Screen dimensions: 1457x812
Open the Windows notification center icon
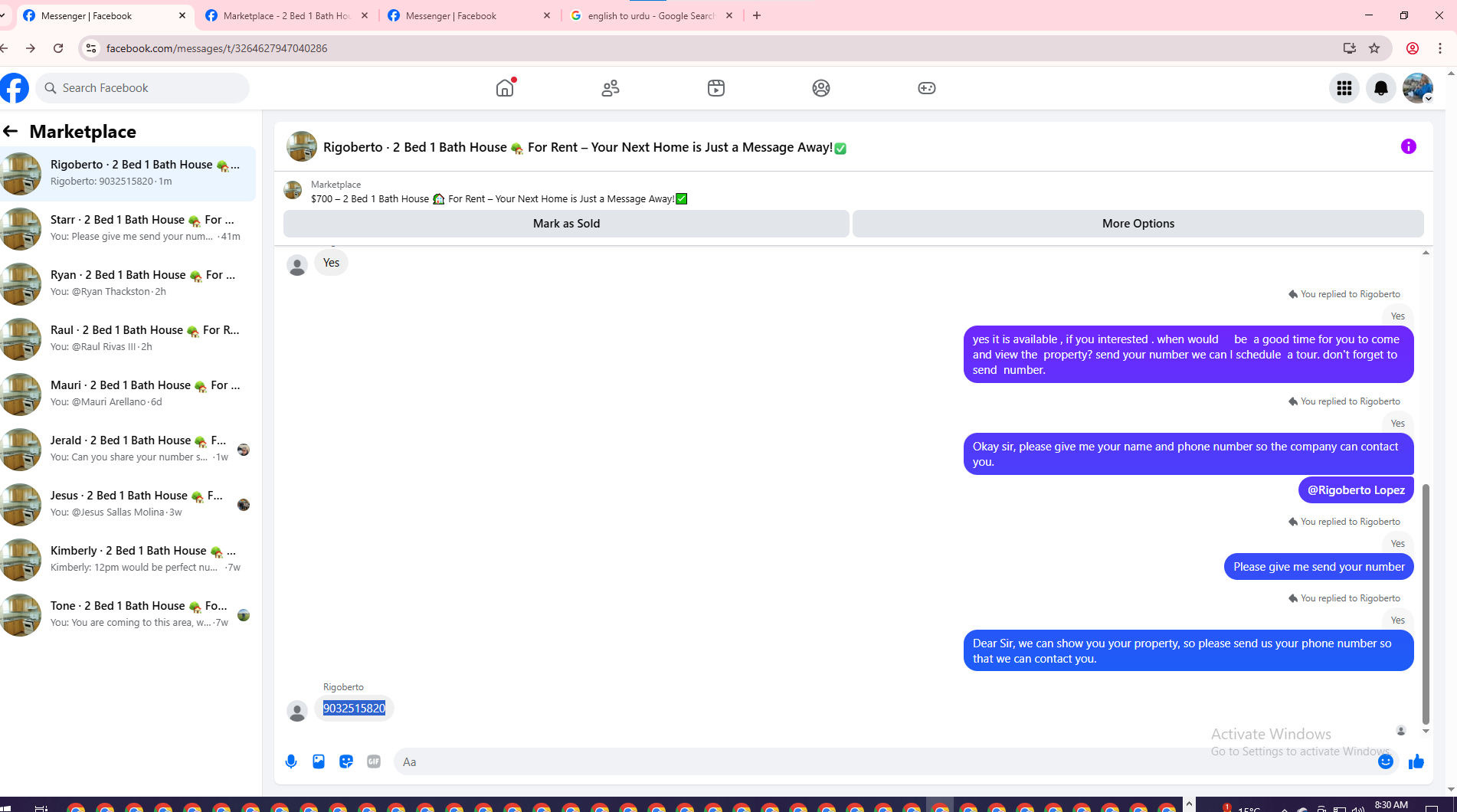[1431, 807]
